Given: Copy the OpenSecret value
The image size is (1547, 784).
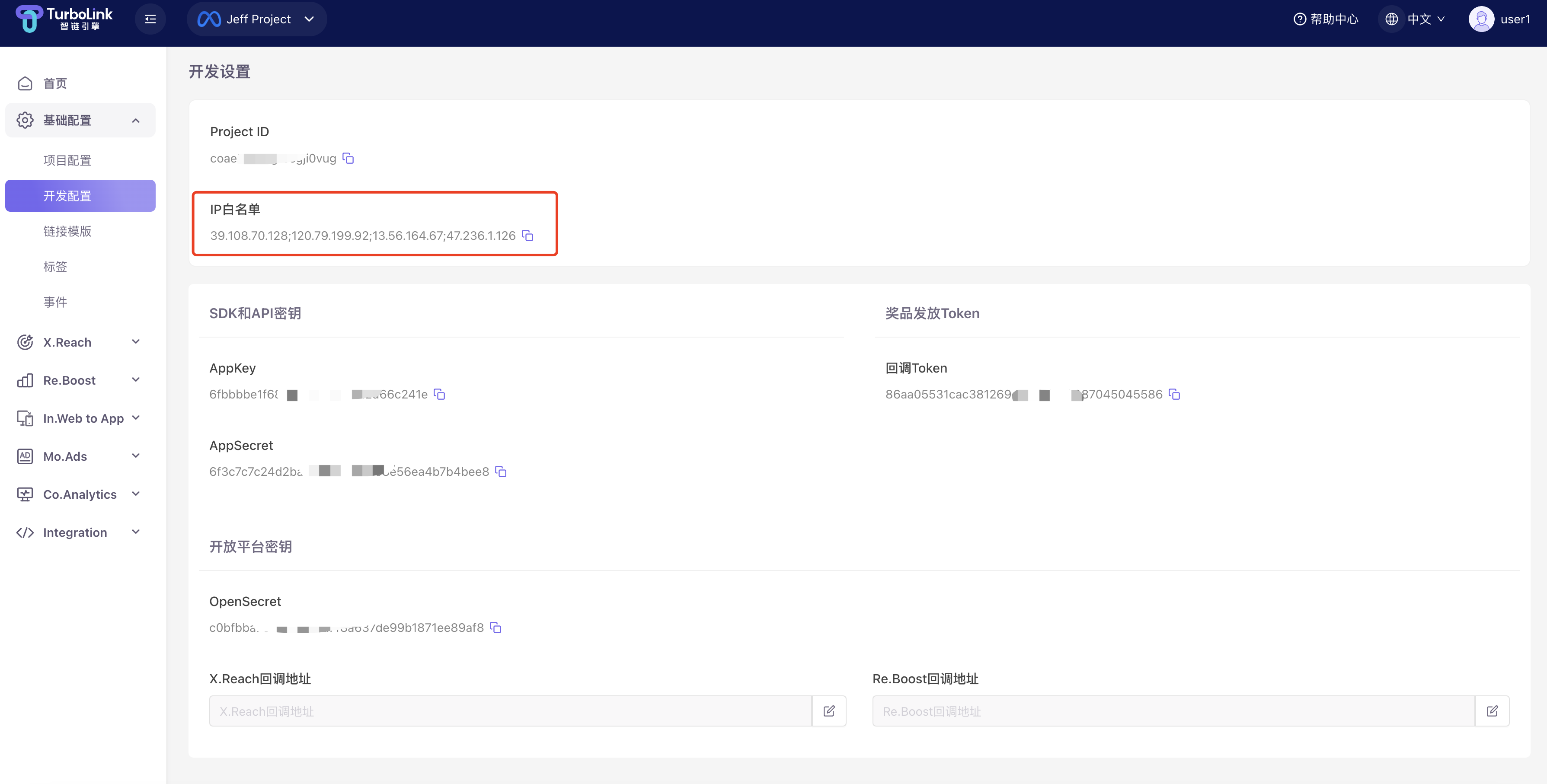Looking at the screenshot, I should click(x=495, y=627).
